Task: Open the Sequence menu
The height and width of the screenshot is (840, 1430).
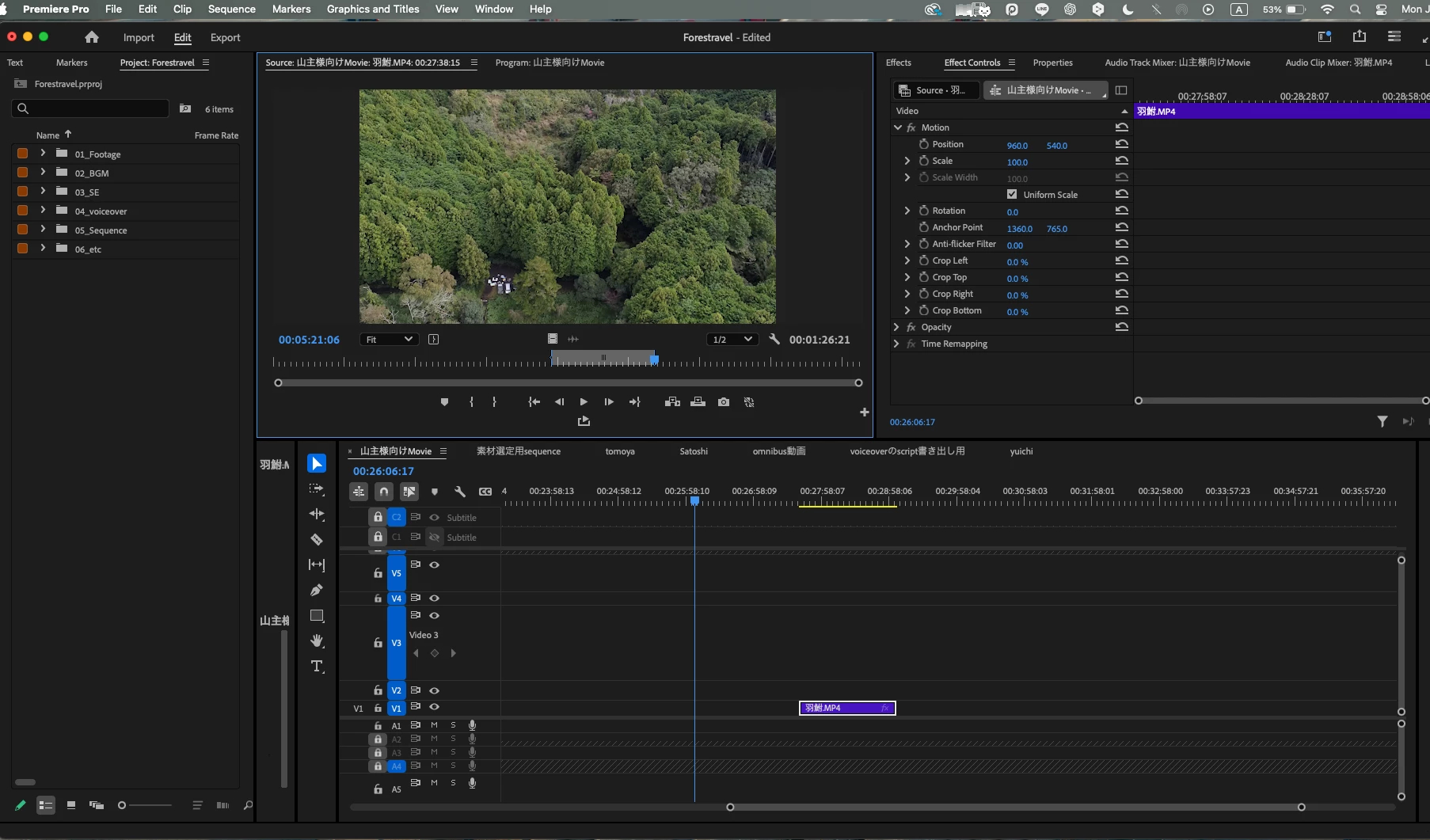Action: [x=231, y=9]
